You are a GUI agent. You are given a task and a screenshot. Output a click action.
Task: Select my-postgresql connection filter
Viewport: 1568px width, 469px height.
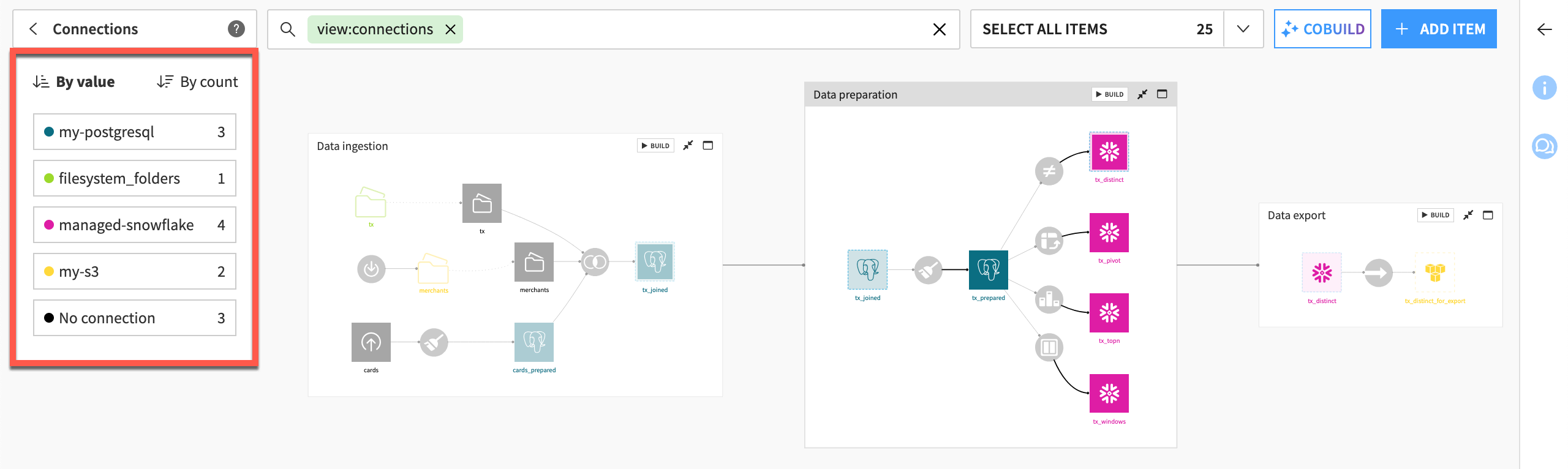point(135,132)
